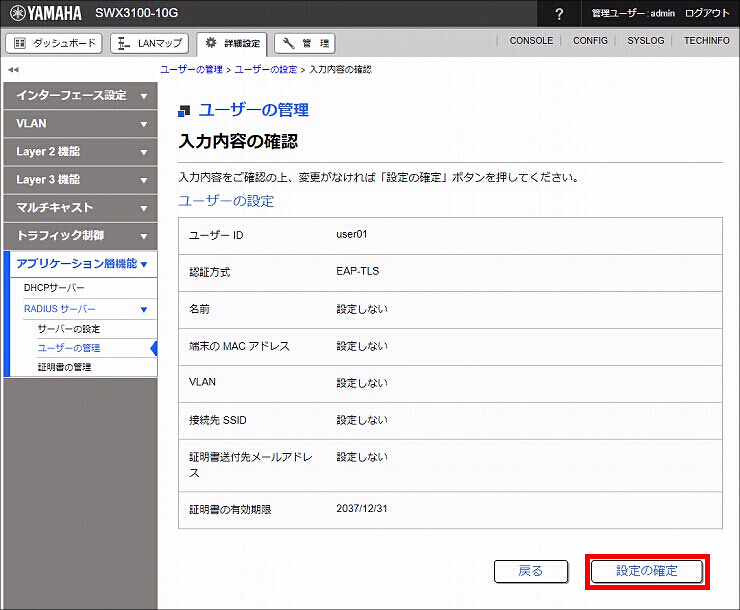This screenshot has width=740, height=610.
Task: Click the wrench icon on 管理 tab
Action: 288,43
